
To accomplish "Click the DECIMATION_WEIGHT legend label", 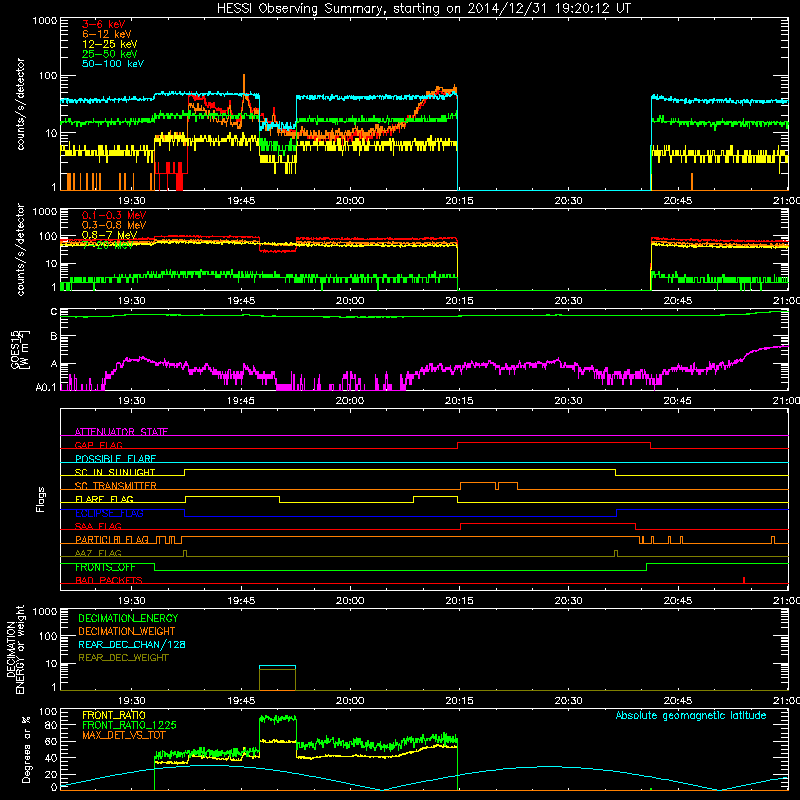I will [x=127, y=631].
